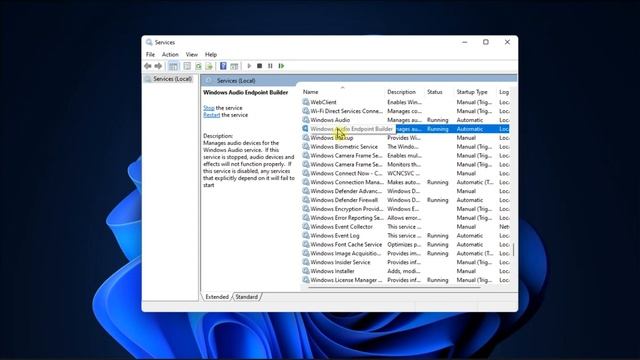Select the Windows Font Cache Service row
This screenshot has height=360, width=640.
point(405,244)
